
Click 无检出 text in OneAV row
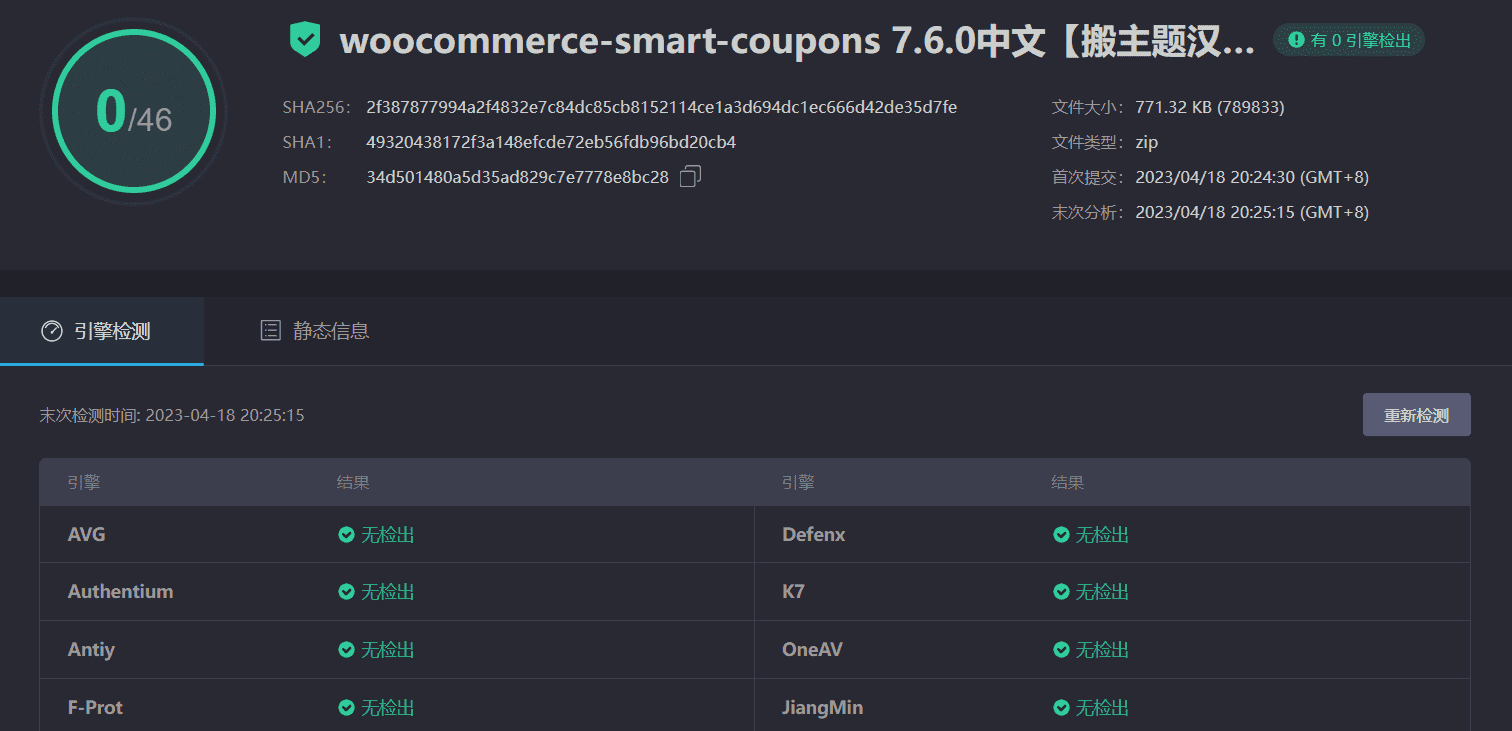tap(1102, 650)
